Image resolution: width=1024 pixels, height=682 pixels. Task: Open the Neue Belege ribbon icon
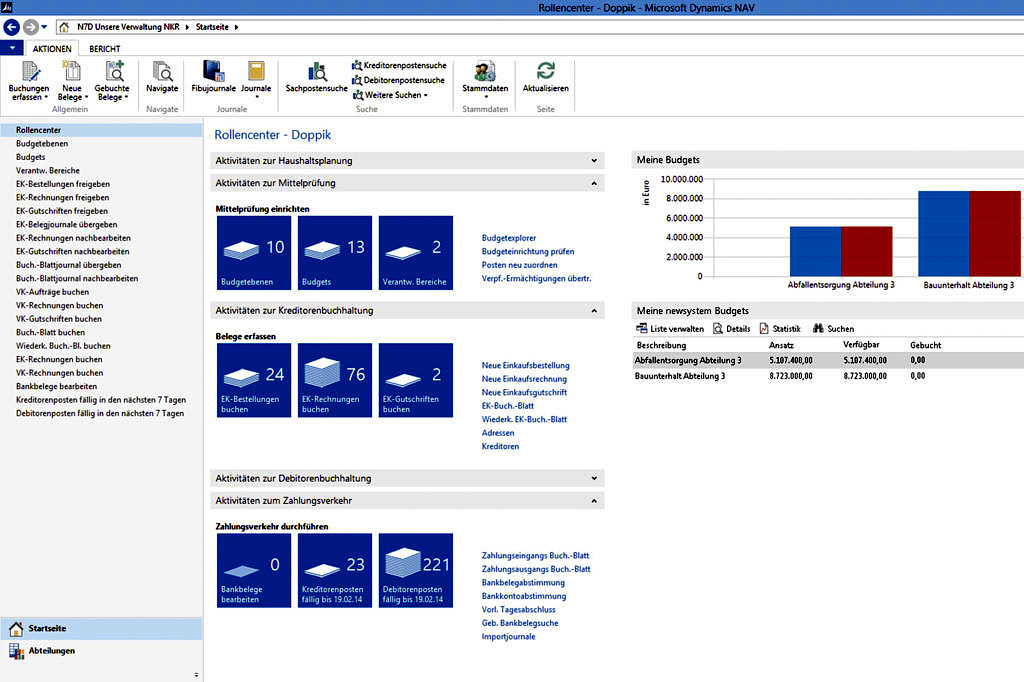point(71,73)
